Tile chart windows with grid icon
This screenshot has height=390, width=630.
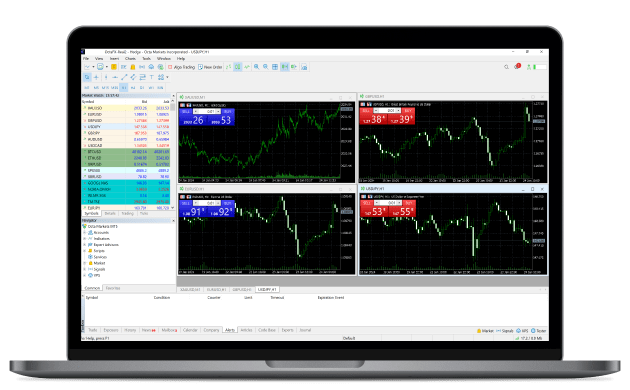coord(275,67)
